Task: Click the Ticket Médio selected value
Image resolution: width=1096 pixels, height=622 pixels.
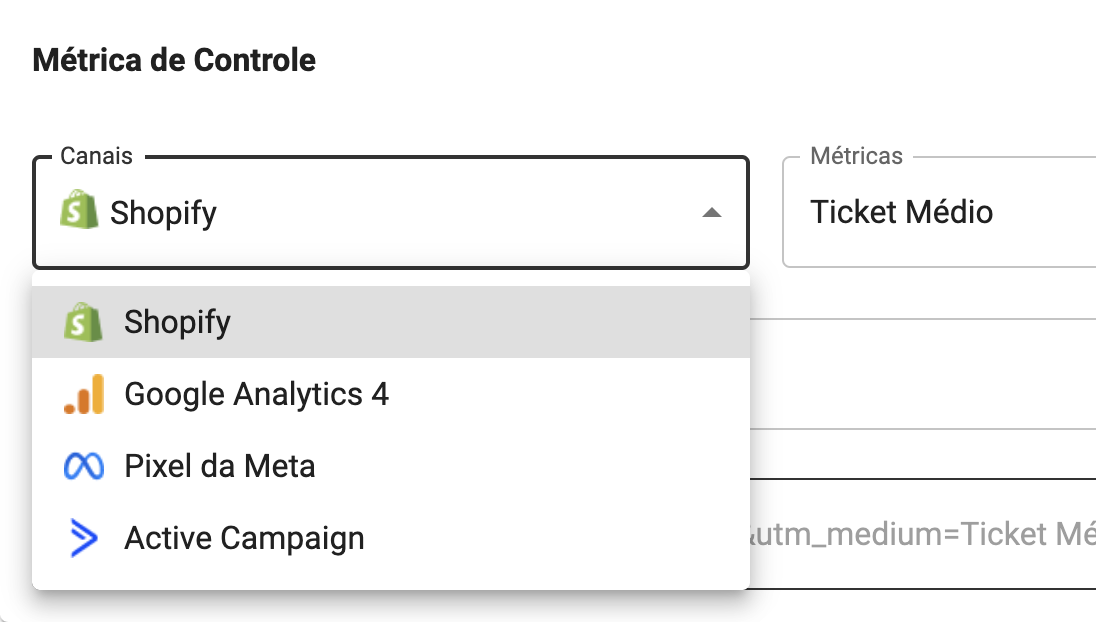Action: pos(901,212)
